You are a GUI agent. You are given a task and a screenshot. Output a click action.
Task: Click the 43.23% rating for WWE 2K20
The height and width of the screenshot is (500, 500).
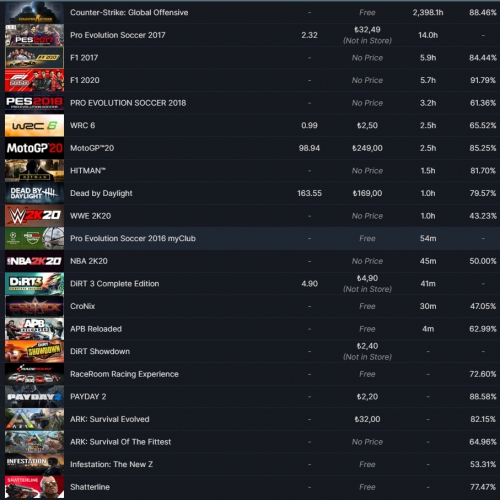click(x=483, y=216)
